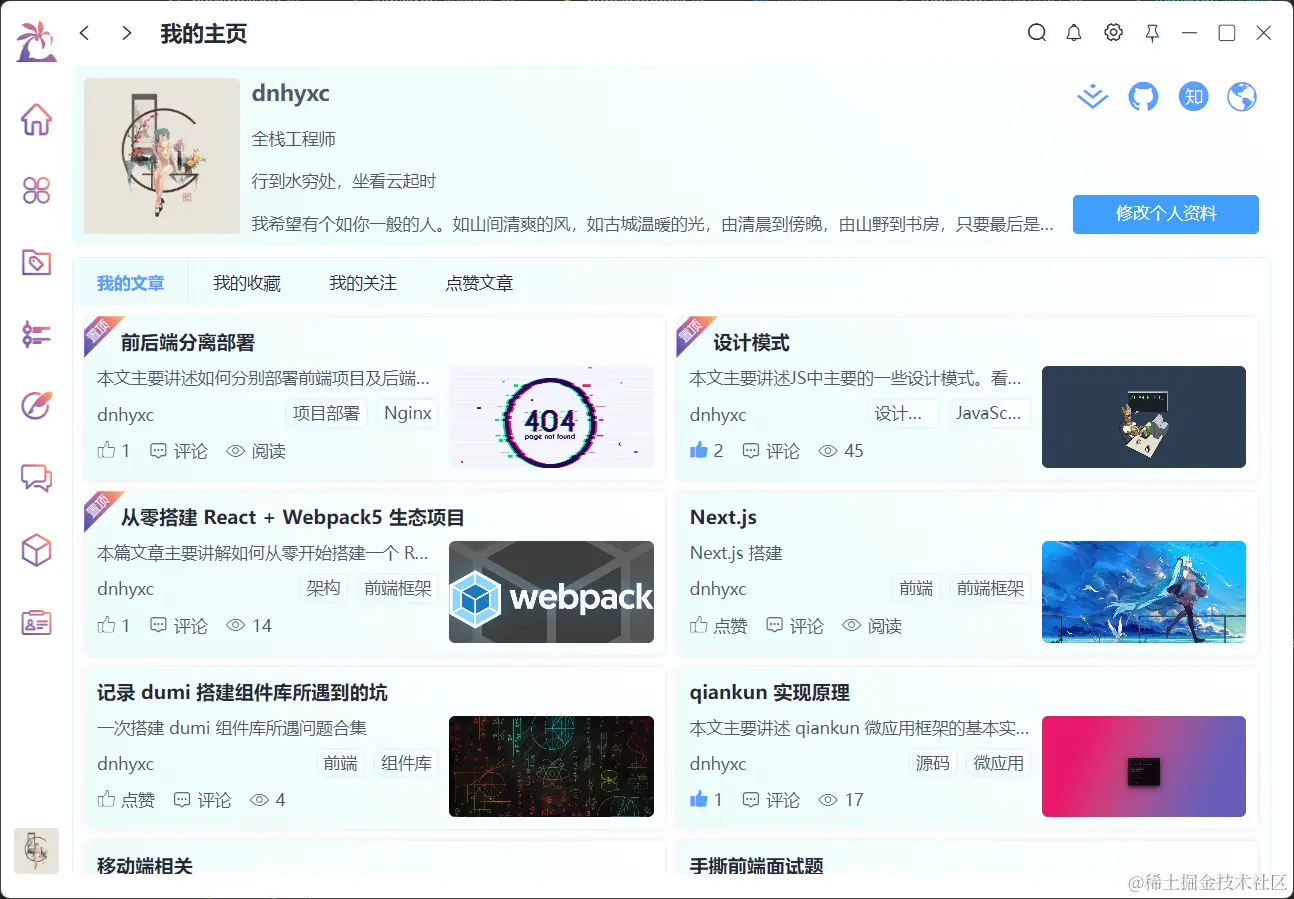Open comments on qiankun 实现原理 article
This screenshot has width=1294, height=899.
point(771,800)
